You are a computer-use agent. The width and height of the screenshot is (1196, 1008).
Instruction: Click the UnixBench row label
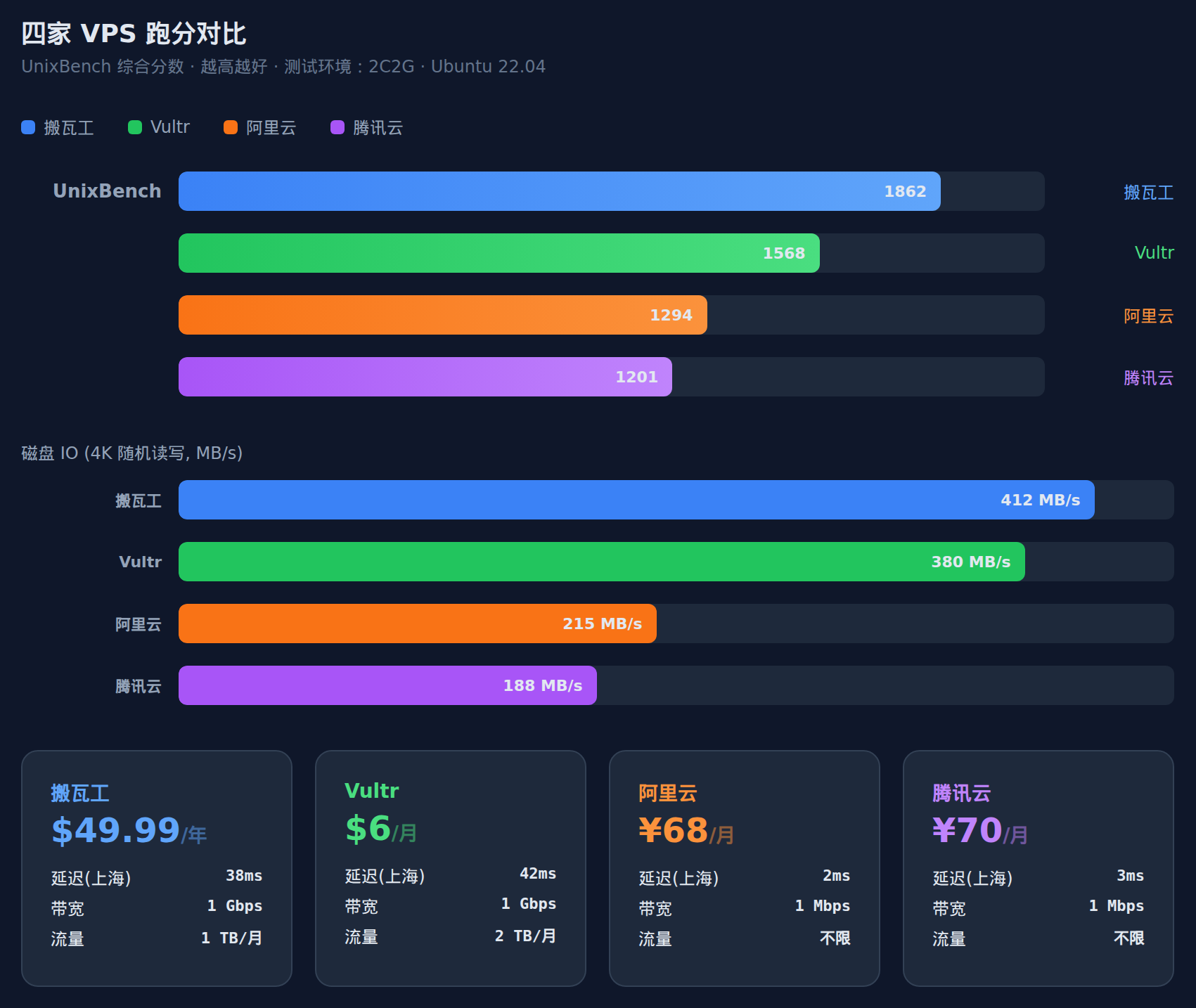(x=107, y=191)
